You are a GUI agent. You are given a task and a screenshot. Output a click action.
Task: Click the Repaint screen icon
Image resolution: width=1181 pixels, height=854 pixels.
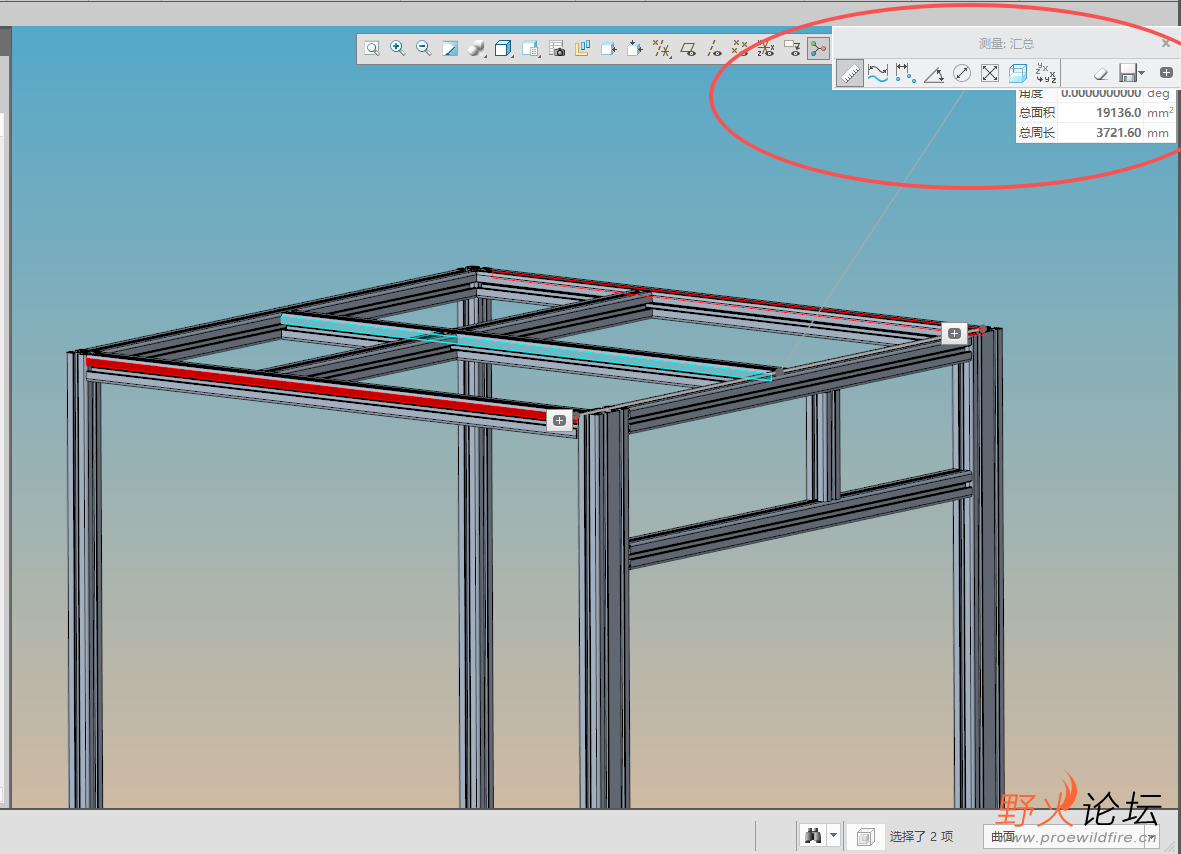[x=450, y=49]
